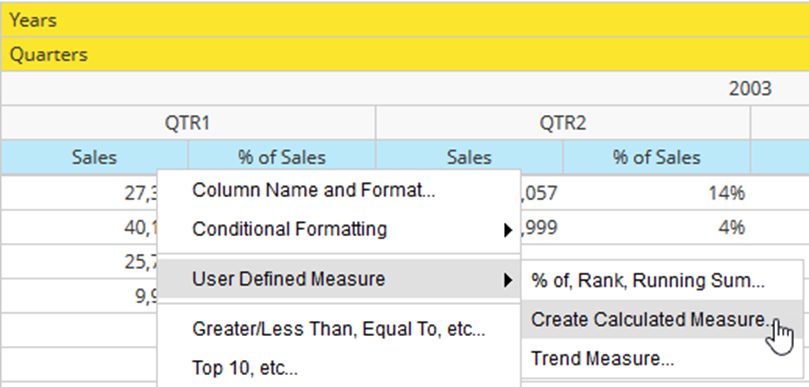
Task: Click the 2003 year header cell
Action: (x=404, y=89)
